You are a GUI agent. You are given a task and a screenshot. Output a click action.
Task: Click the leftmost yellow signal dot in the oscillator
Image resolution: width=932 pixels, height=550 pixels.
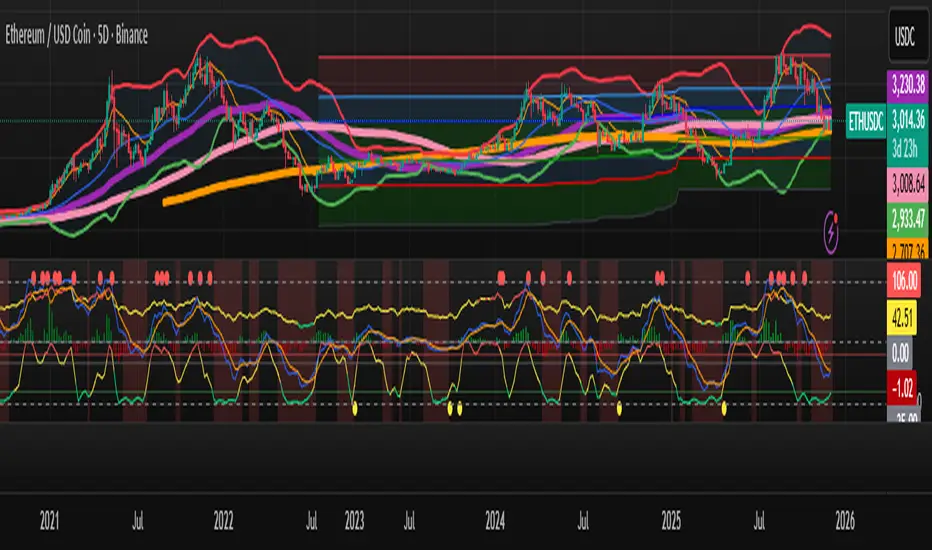pos(356,407)
